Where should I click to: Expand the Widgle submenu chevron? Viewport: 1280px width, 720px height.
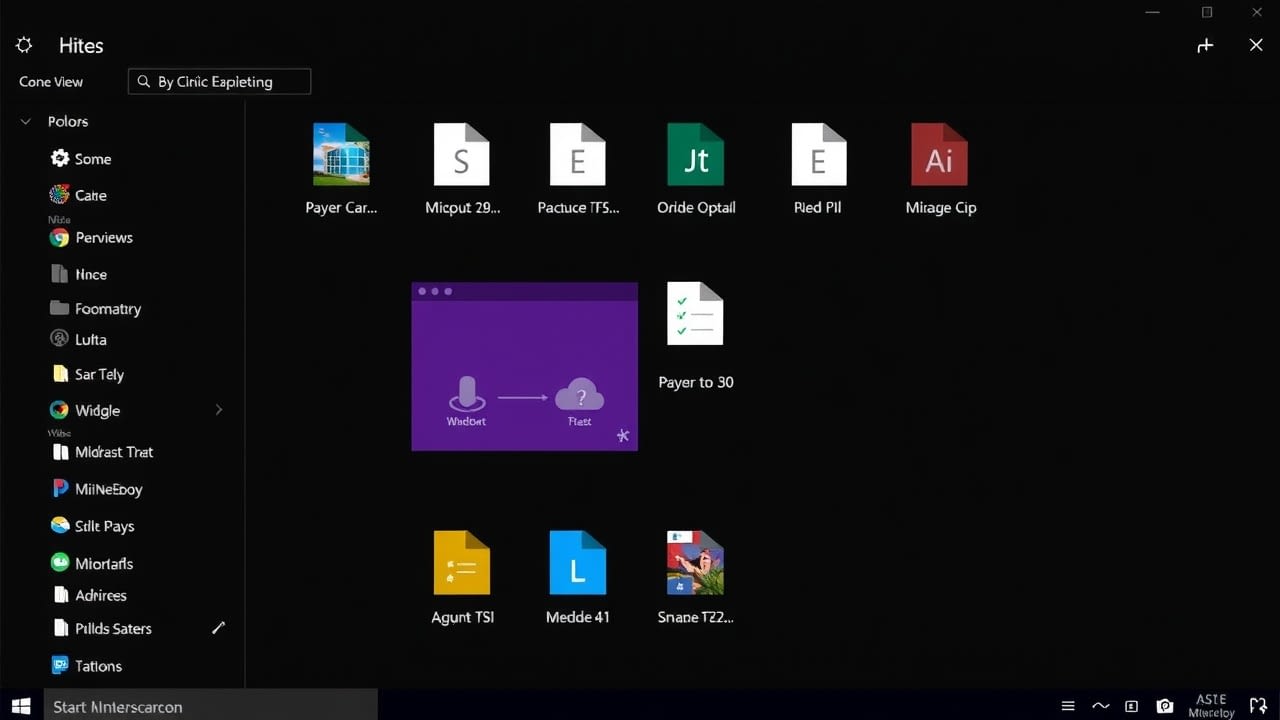click(x=218, y=410)
